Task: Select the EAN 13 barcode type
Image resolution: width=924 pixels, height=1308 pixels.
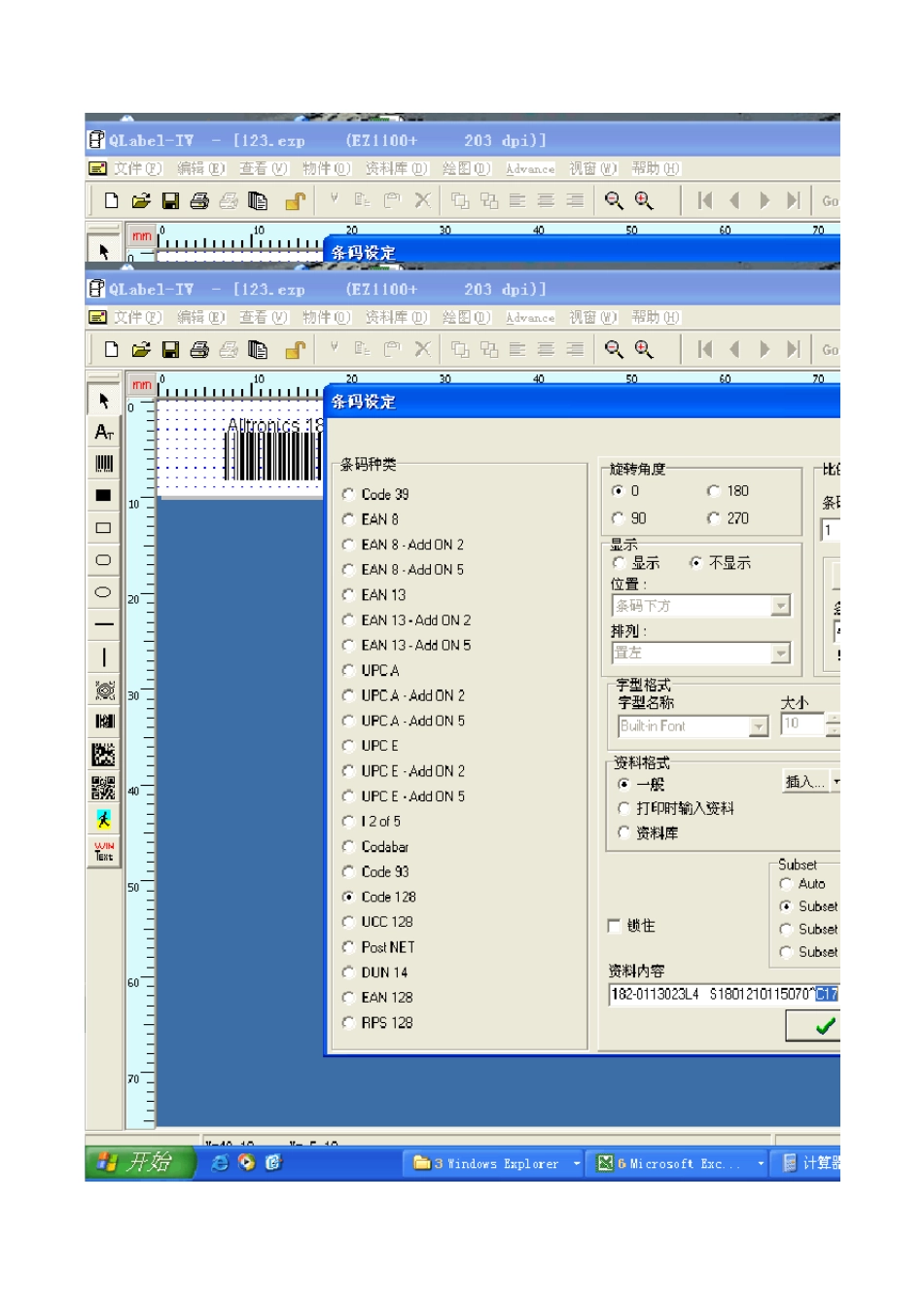Action: pos(348,595)
